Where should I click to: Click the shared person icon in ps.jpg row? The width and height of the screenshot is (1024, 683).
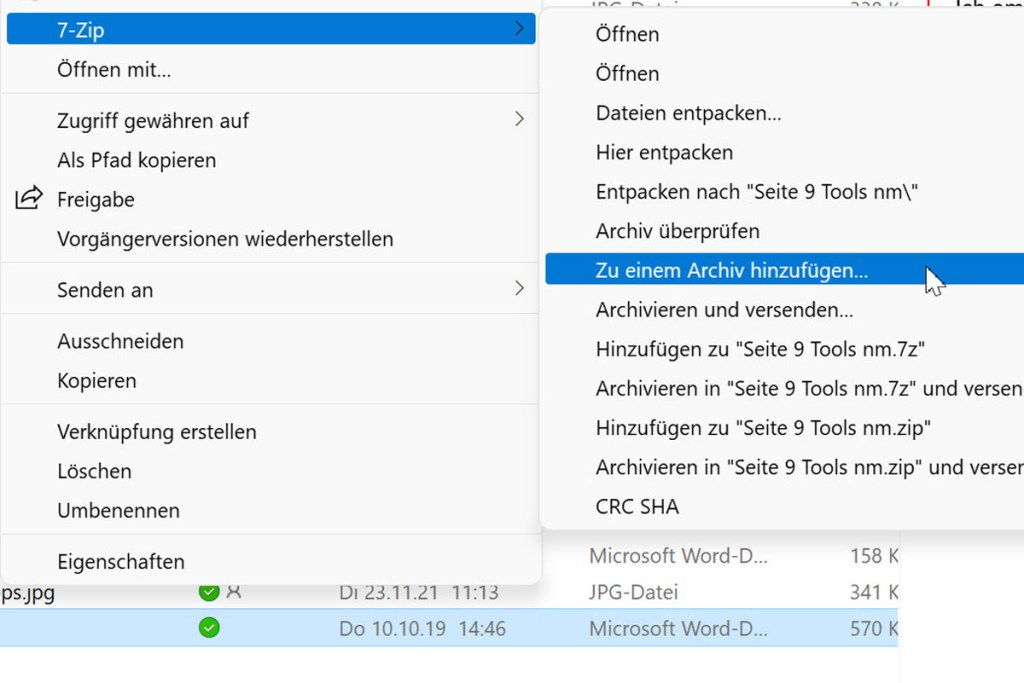click(234, 592)
